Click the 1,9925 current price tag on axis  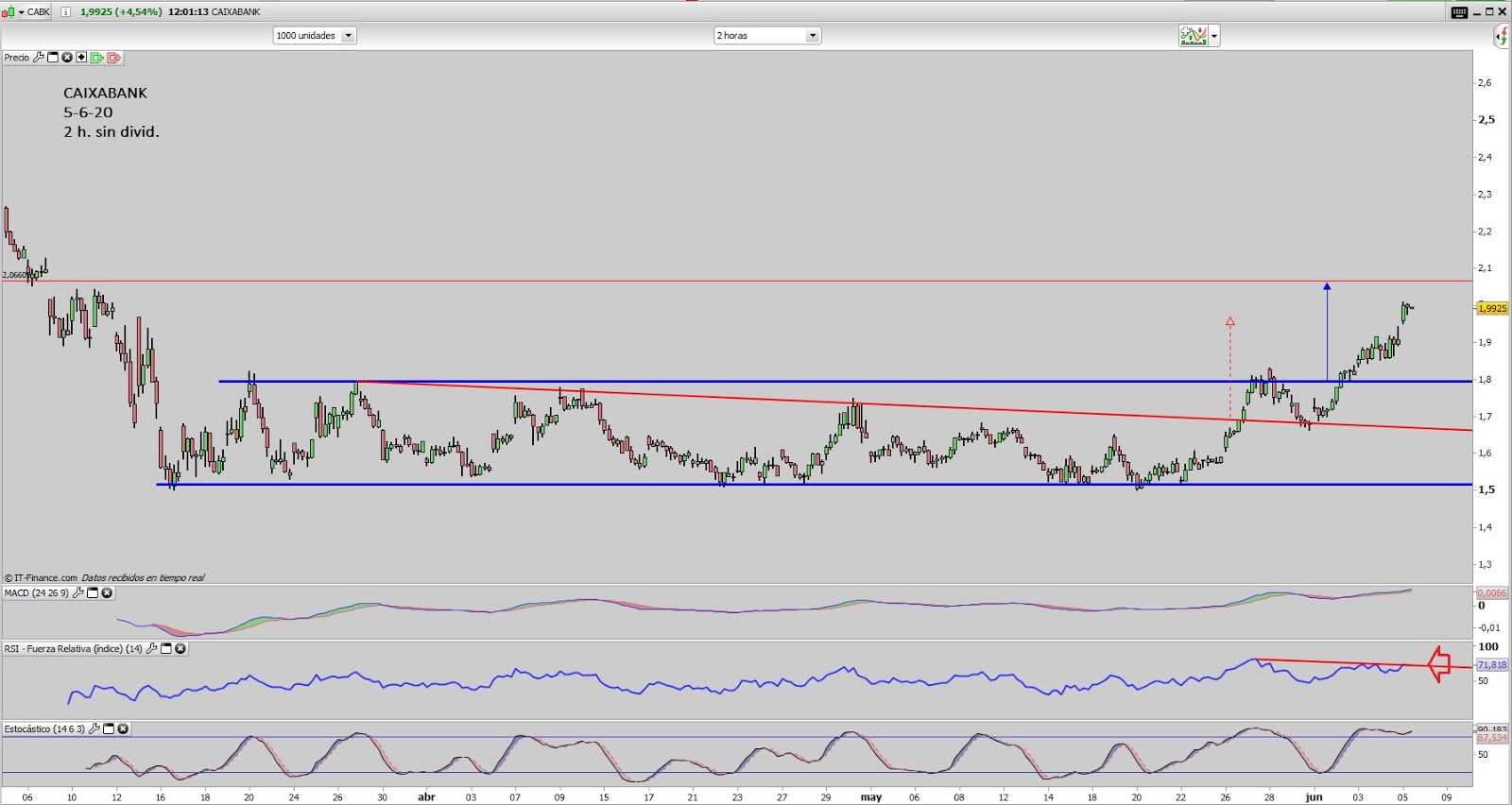(x=1492, y=308)
